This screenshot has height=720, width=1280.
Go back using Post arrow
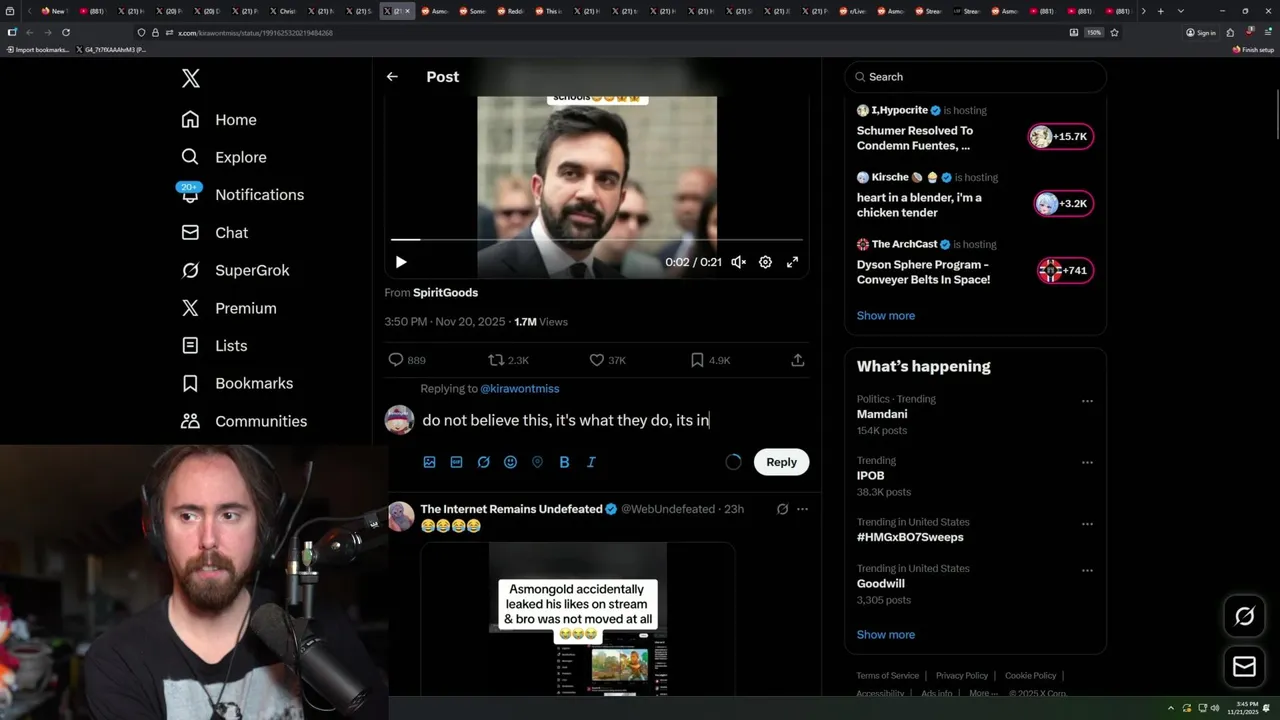[x=392, y=77]
